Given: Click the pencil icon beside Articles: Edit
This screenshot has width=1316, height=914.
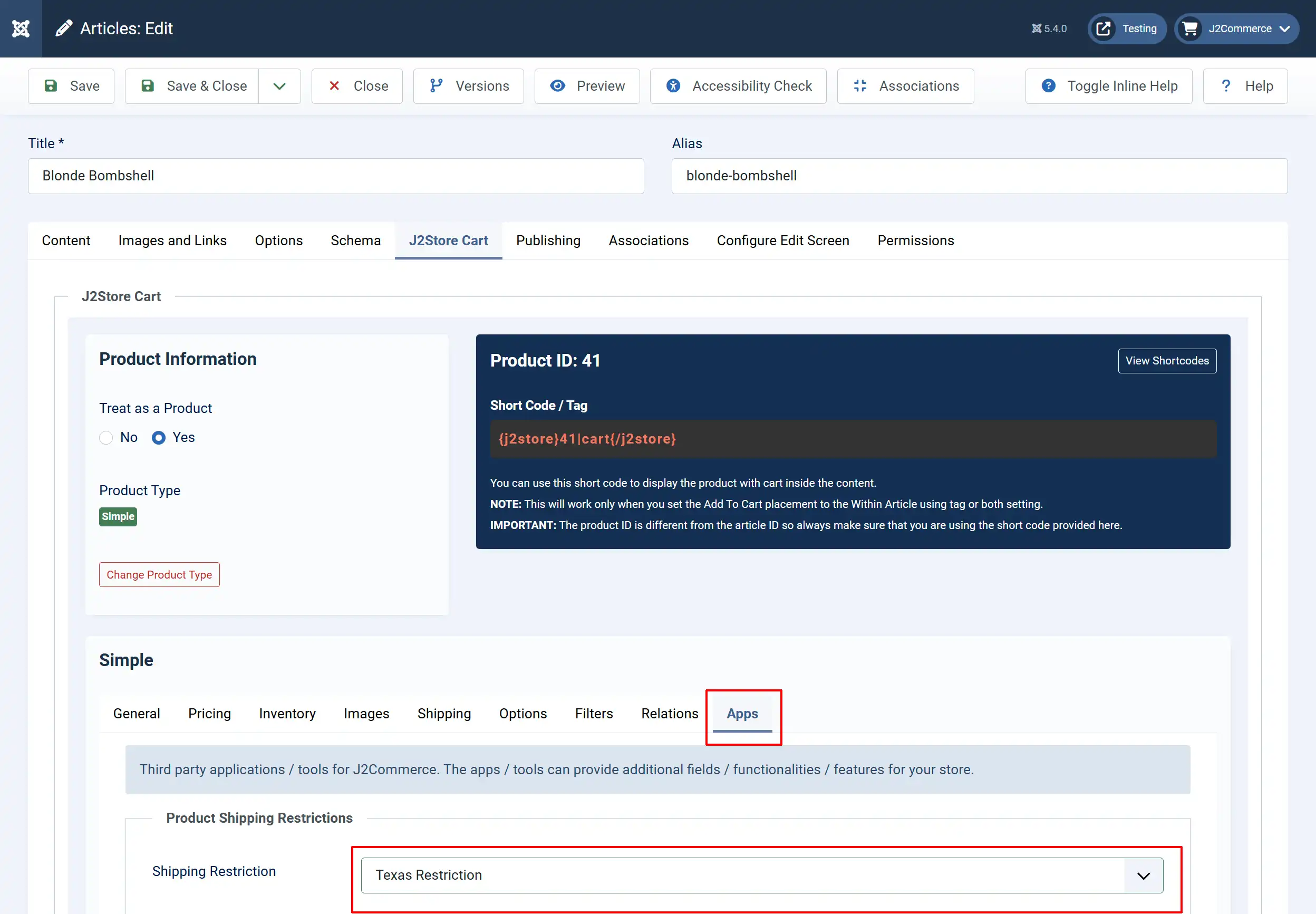Looking at the screenshot, I should click(64, 28).
